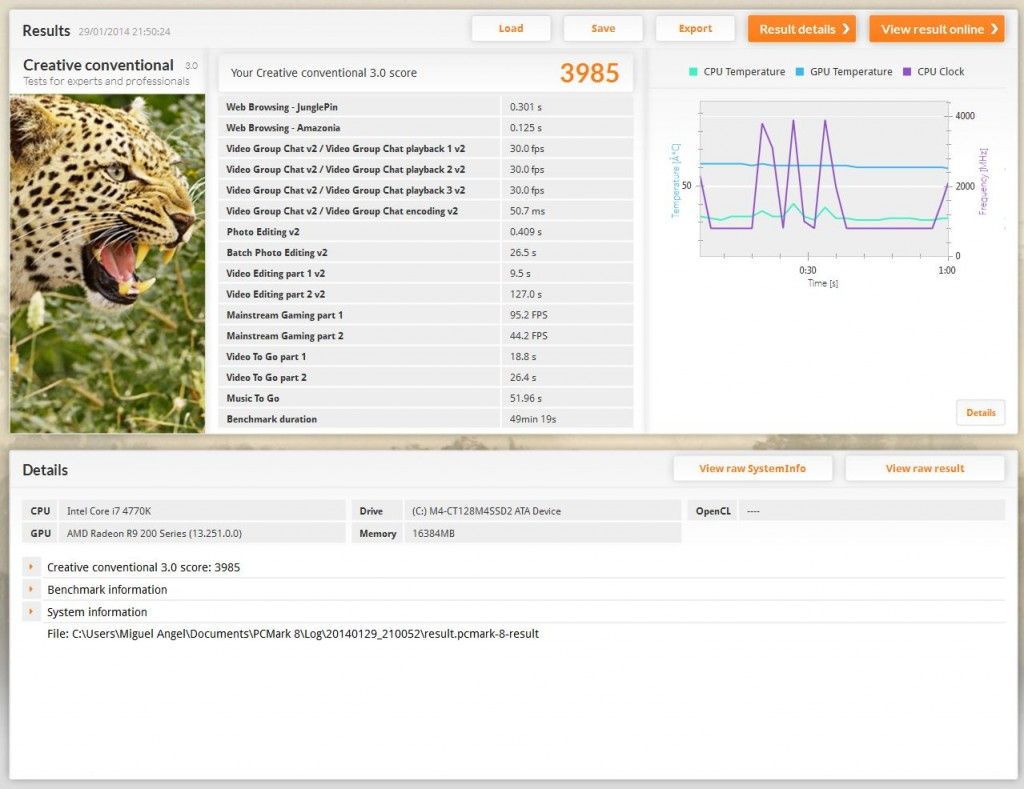Select Music To Go row
Screen dimensions: 1024x789
click(x=426, y=398)
